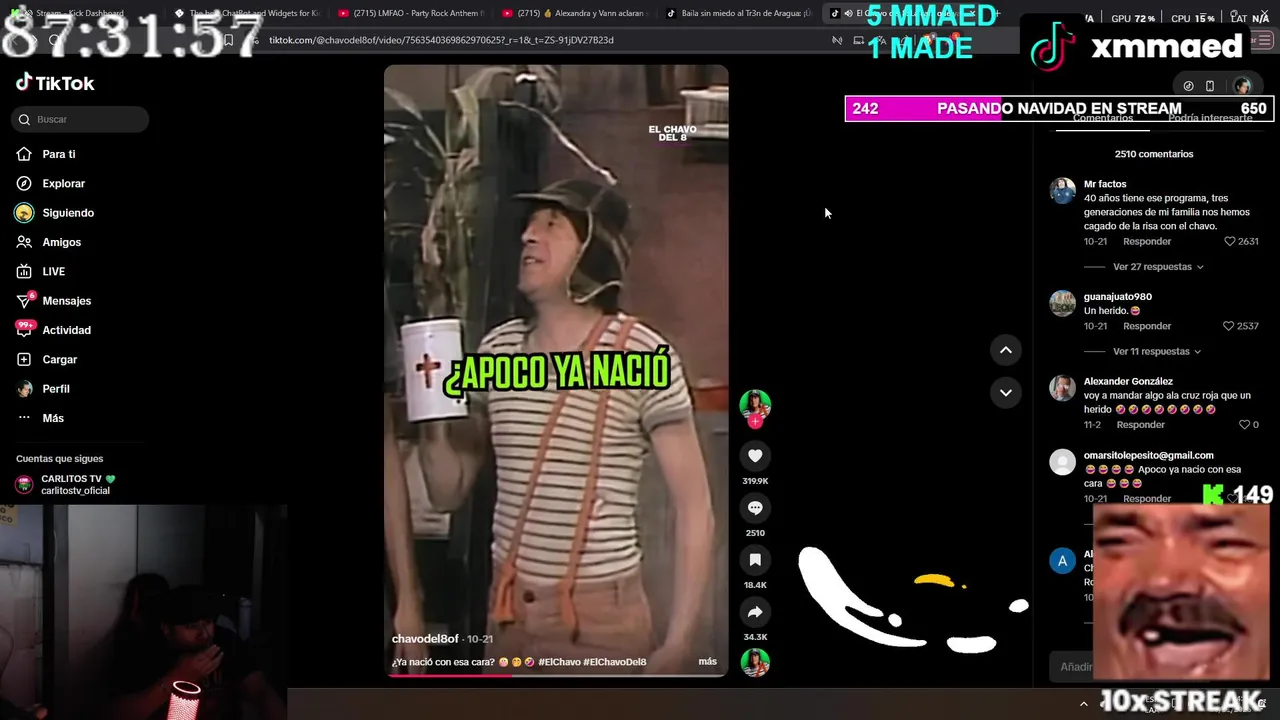Expand Ver 27 respuestas
The width and height of the screenshot is (1280, 720).
tap(1158, 267)
